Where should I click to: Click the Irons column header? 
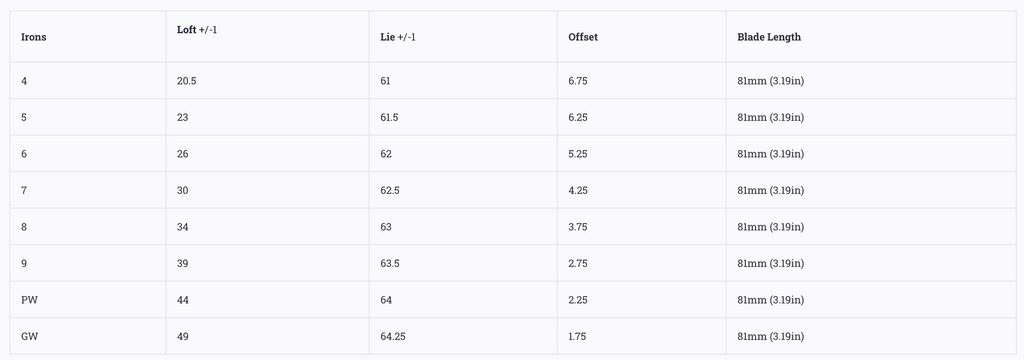33,37
